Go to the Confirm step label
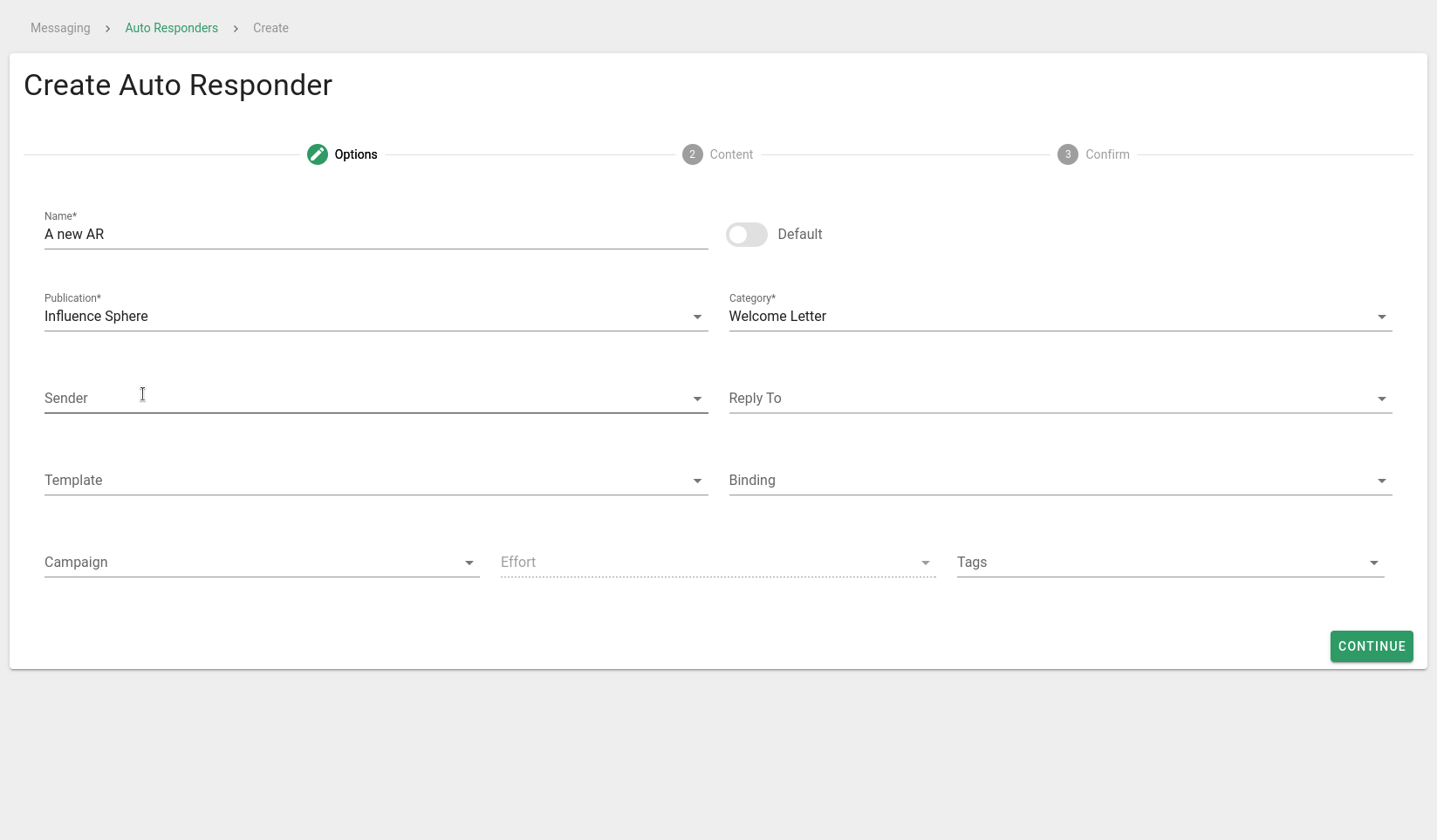This screenshot has height=840, width=1437. 1107,154
